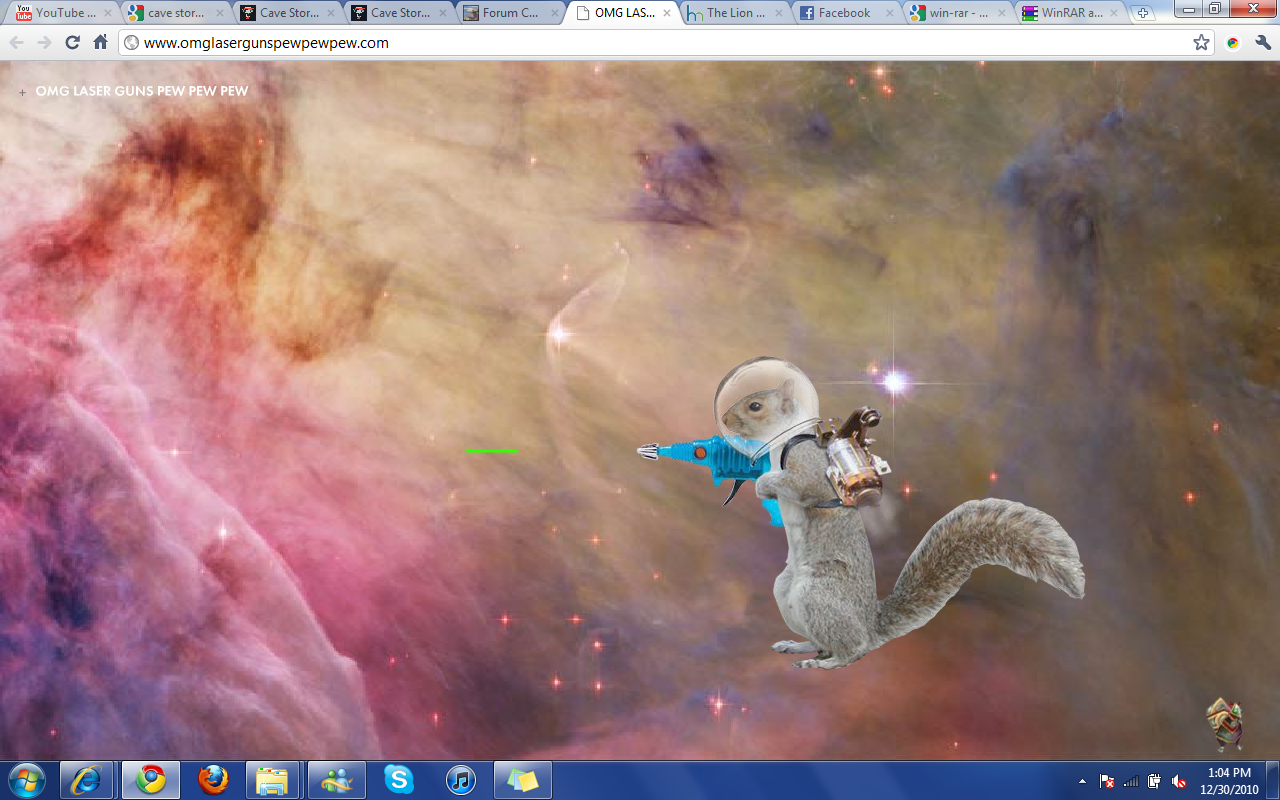The image size is (1280, 800).
Task: Go to the Home page
Action: [x=100, y=43]
